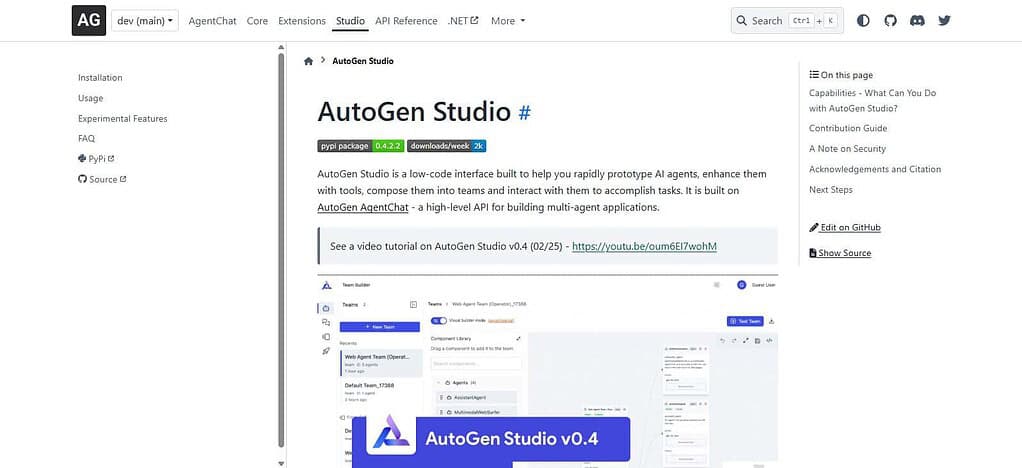This screenshot has height=468, width=1022.
Task: Expand the More dropdown menu
Action: click(x=508, y=21)
